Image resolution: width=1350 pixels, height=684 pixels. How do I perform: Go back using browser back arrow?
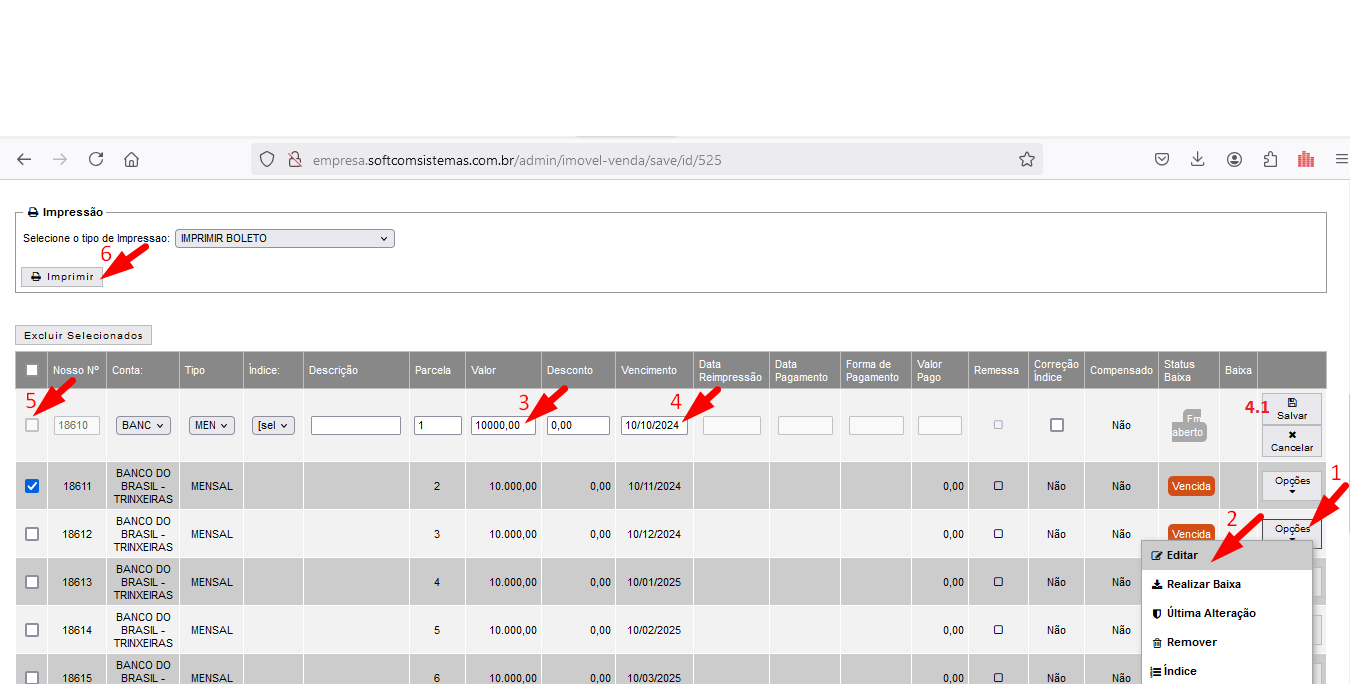click(24, 159)
